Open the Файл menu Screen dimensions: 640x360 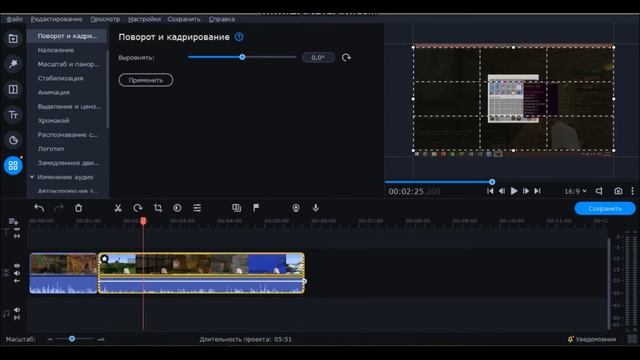[x=14, y=19]
